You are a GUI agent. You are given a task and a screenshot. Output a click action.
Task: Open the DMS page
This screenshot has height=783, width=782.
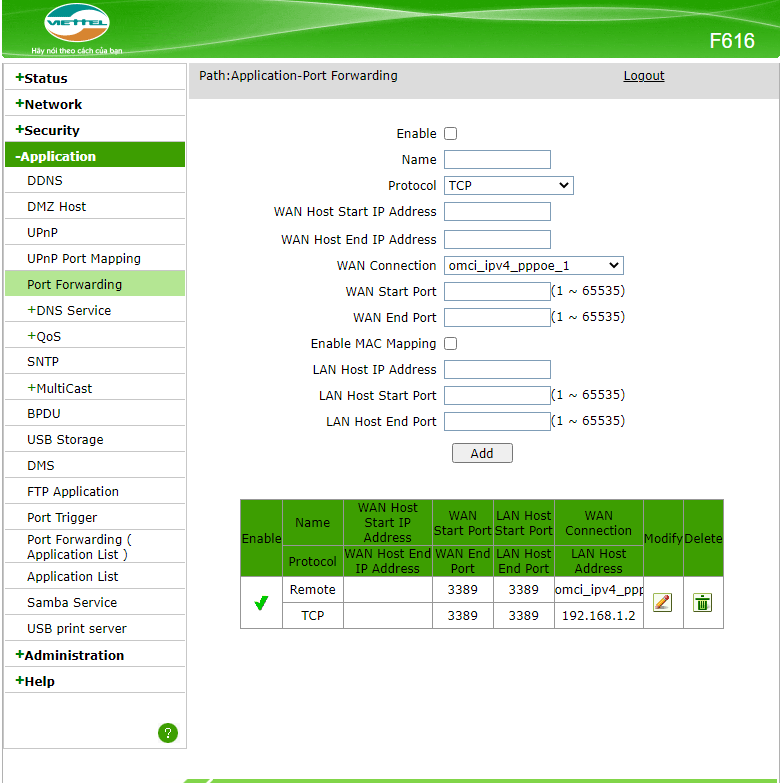pos(41,465)
